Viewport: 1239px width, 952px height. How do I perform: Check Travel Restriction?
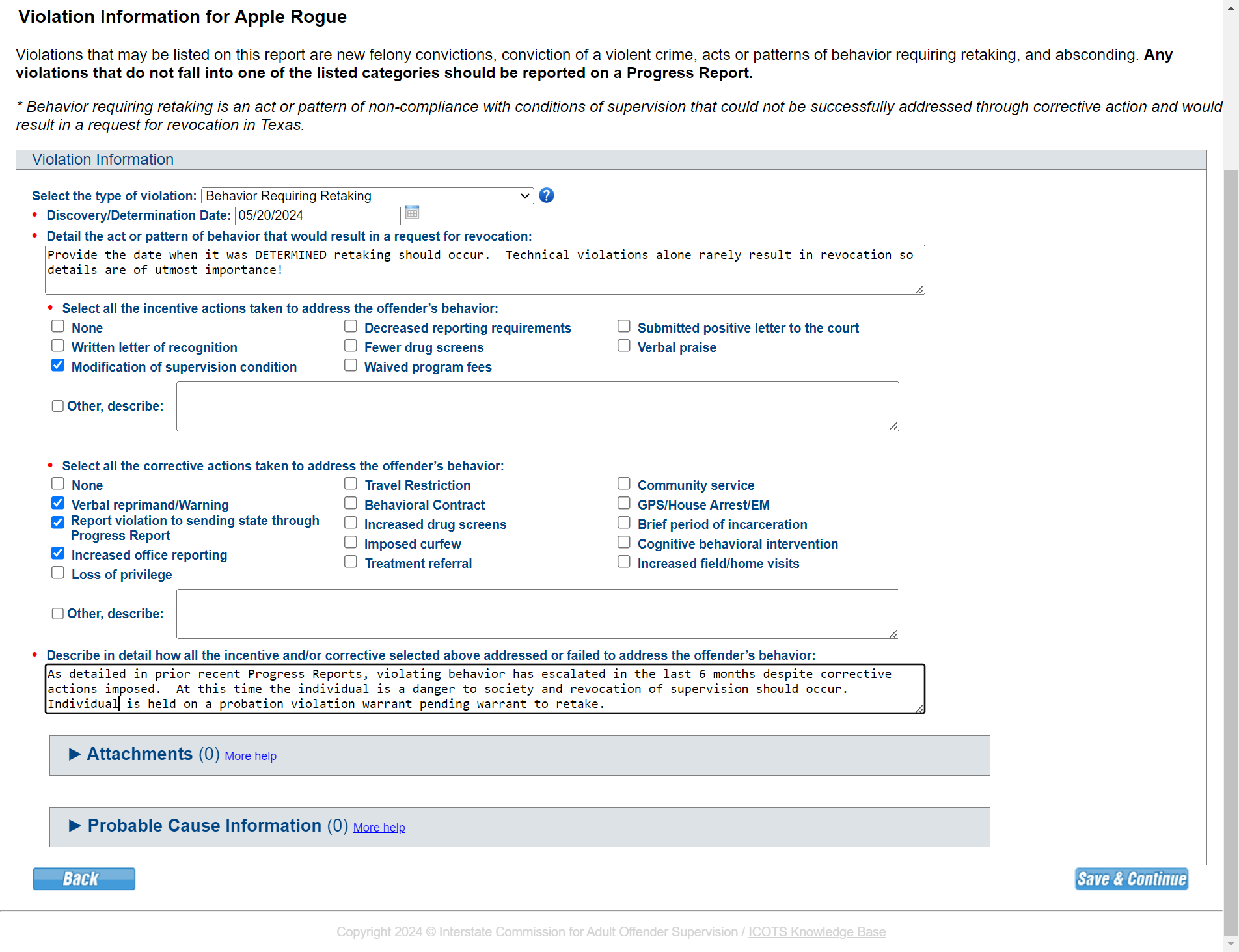tap(351, 483)
